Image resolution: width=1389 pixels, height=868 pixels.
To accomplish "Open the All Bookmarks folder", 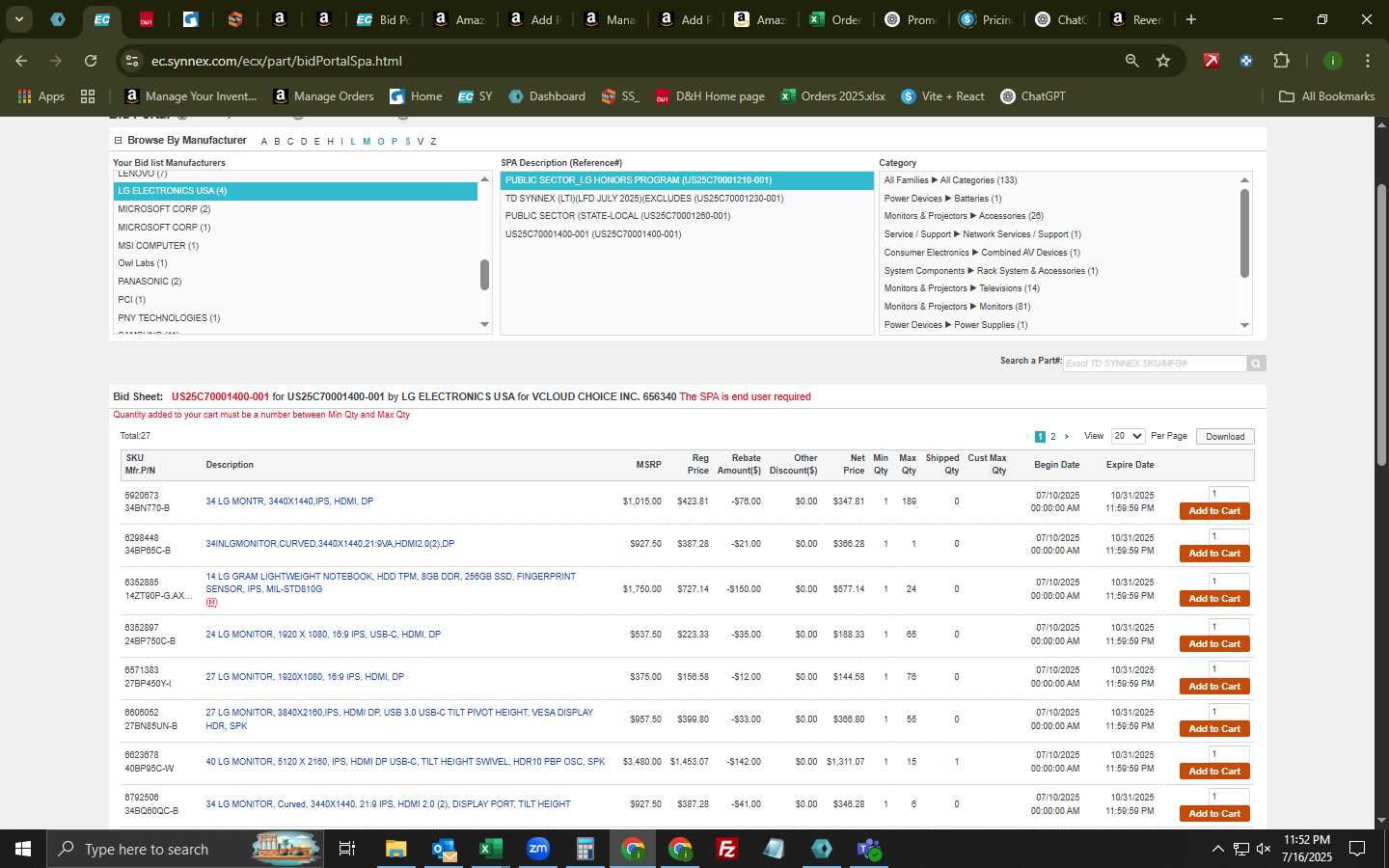I will pos(1326,96).
